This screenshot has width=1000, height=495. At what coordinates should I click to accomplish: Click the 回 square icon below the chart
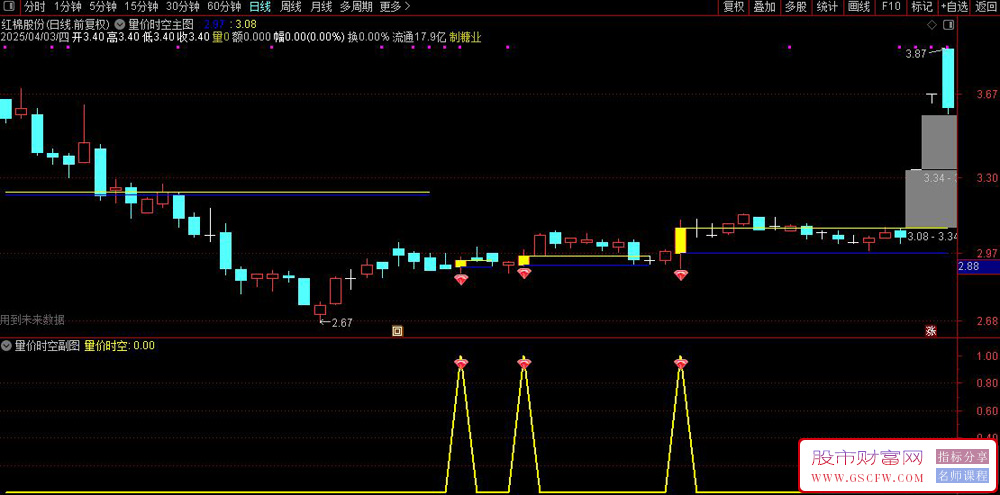click(x=397, y=331)
